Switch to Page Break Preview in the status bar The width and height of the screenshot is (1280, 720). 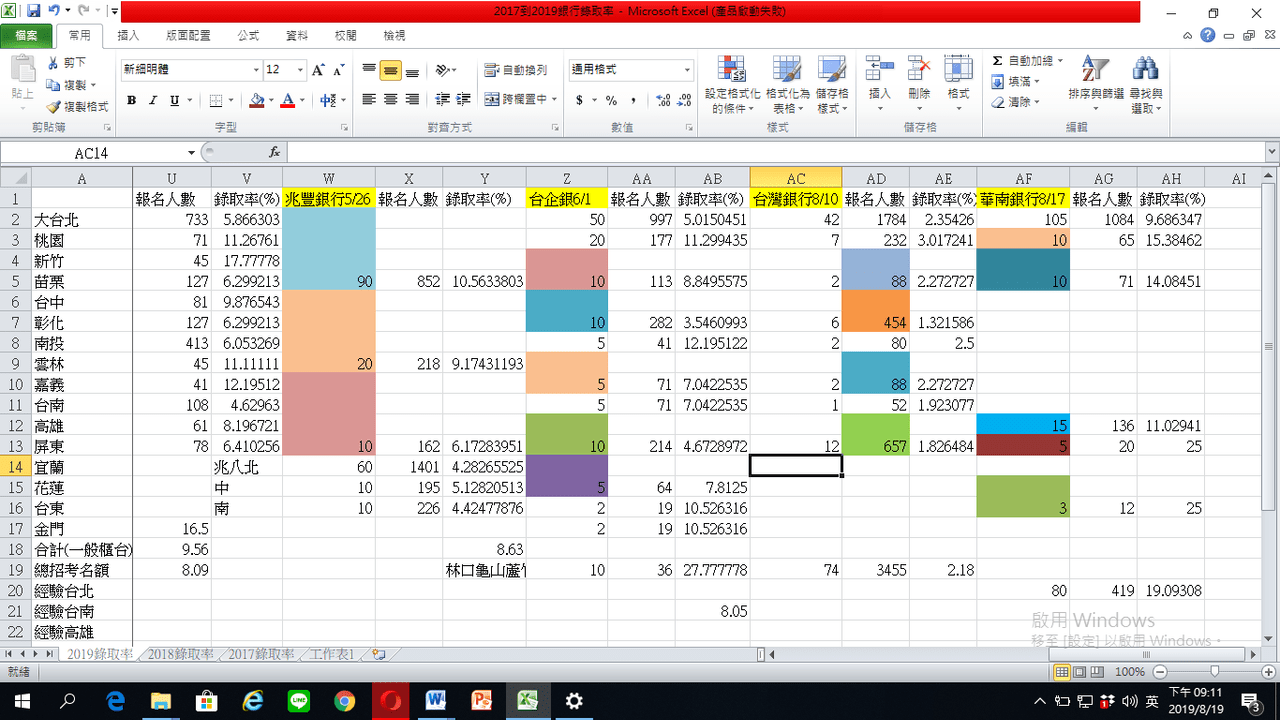1097,672
